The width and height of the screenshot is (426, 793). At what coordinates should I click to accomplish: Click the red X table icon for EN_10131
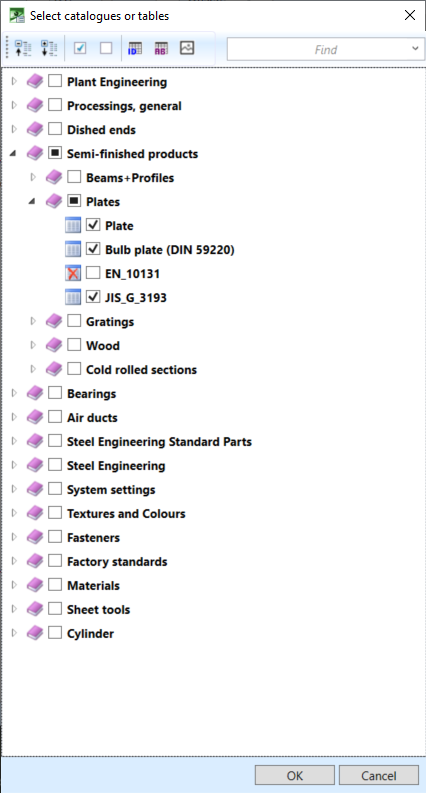coord(73,273)
